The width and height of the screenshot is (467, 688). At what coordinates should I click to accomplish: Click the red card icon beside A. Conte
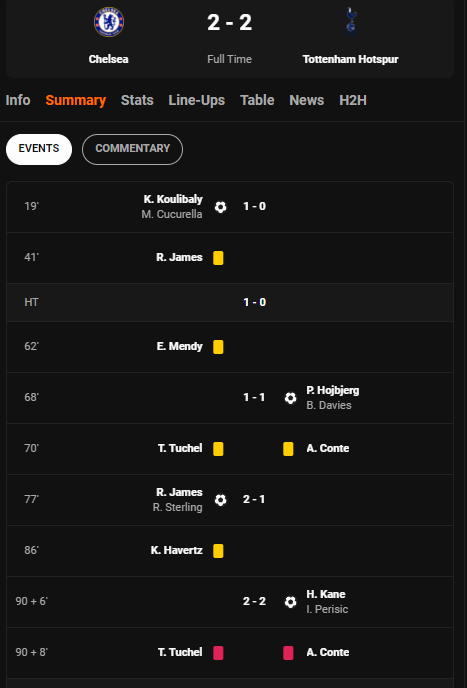tap(288, 653)
